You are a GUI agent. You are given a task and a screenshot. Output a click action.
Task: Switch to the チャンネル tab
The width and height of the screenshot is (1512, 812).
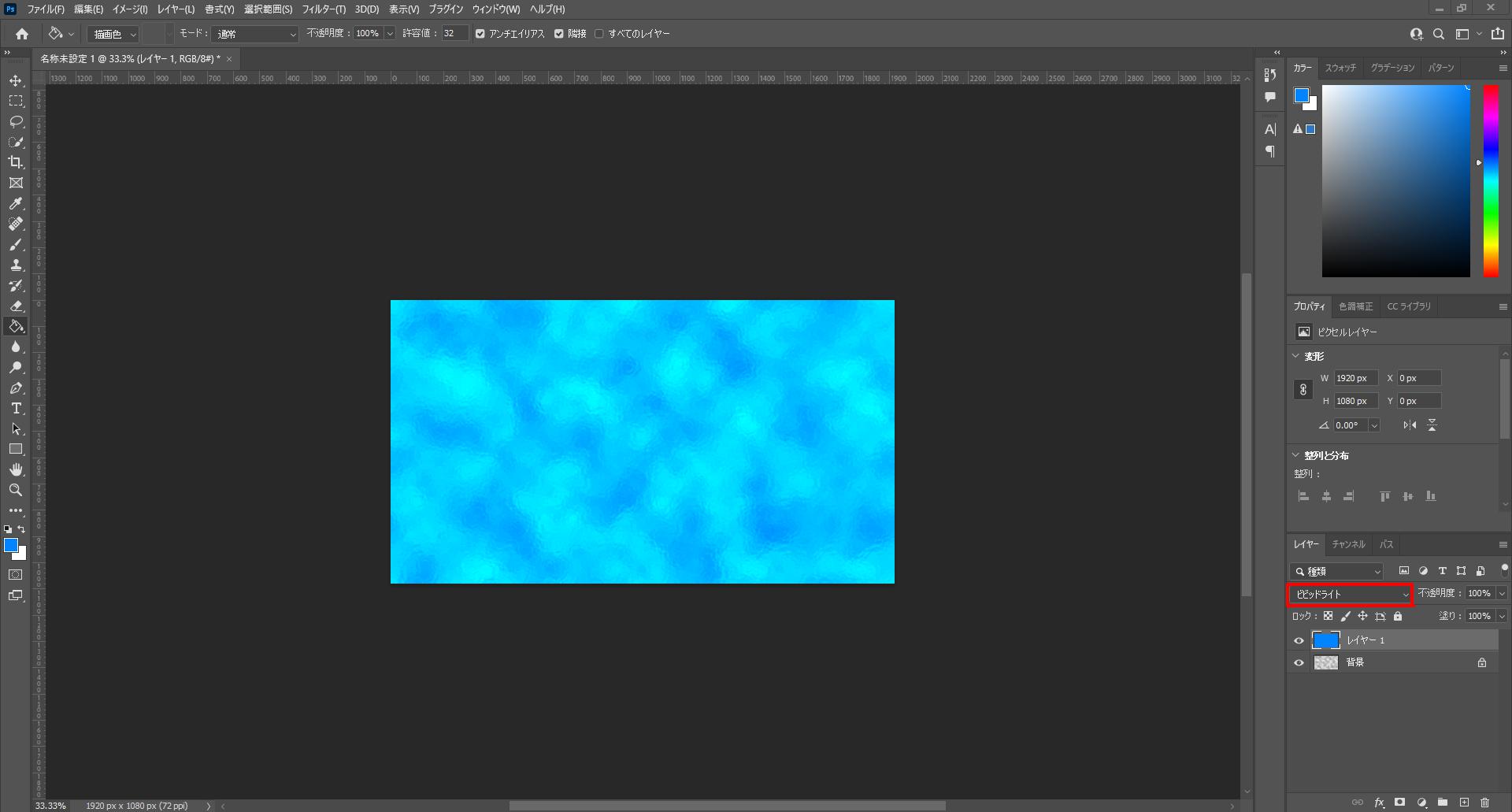tap(1348, 544)
